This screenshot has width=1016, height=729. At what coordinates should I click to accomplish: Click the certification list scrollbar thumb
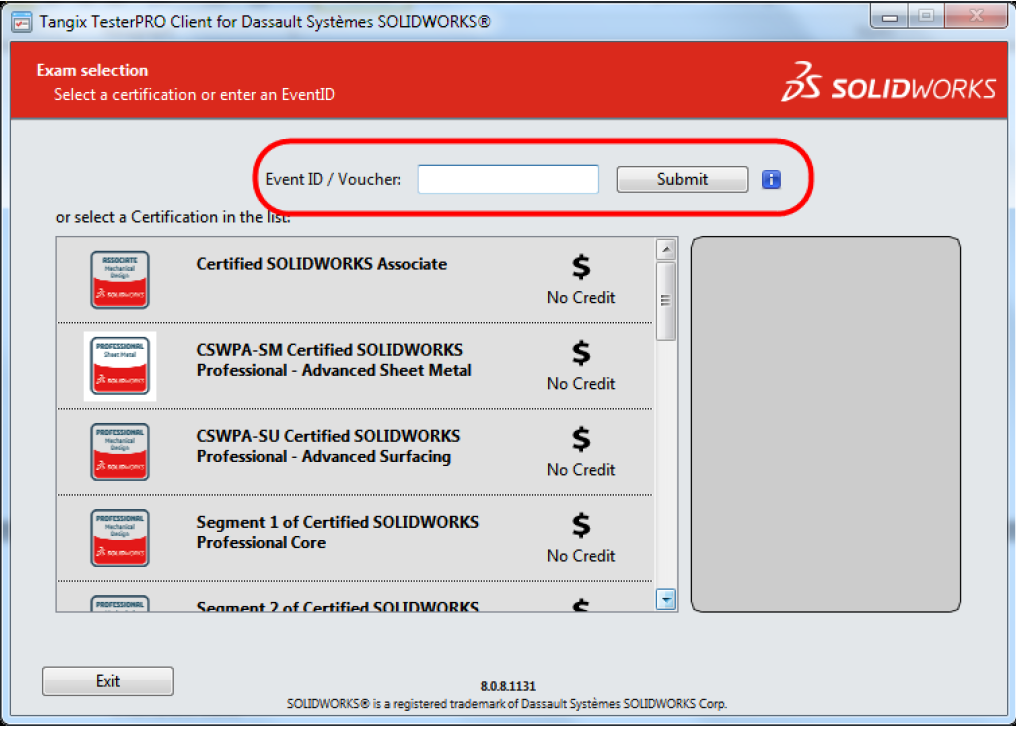[x=666, y=301]
